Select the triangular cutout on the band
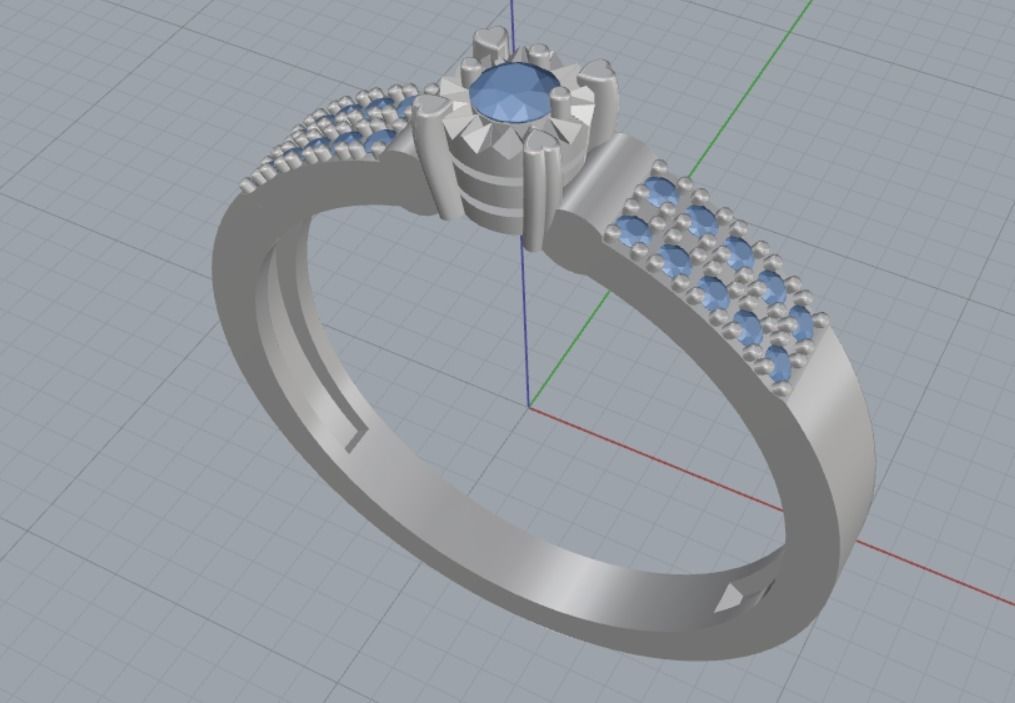This screenshot has width=1015, height=703. click(x=730, y=598)
